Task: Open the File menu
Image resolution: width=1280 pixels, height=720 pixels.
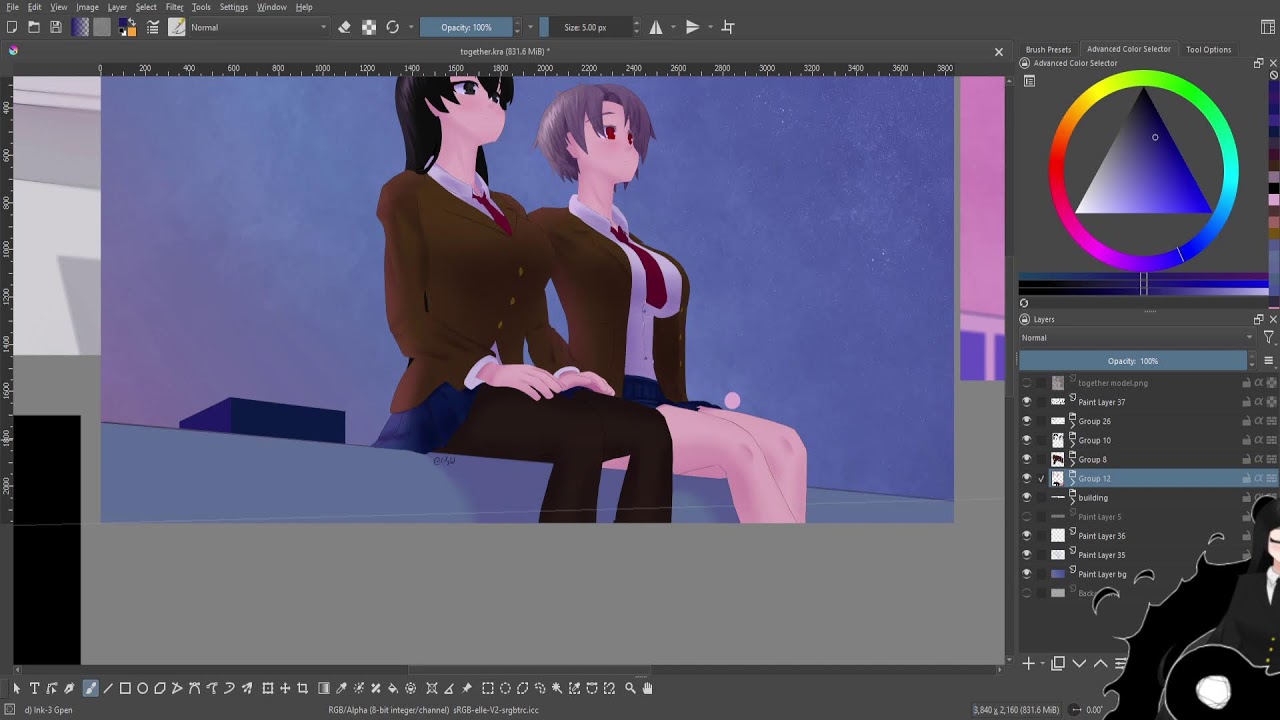Action: [12, 7]
